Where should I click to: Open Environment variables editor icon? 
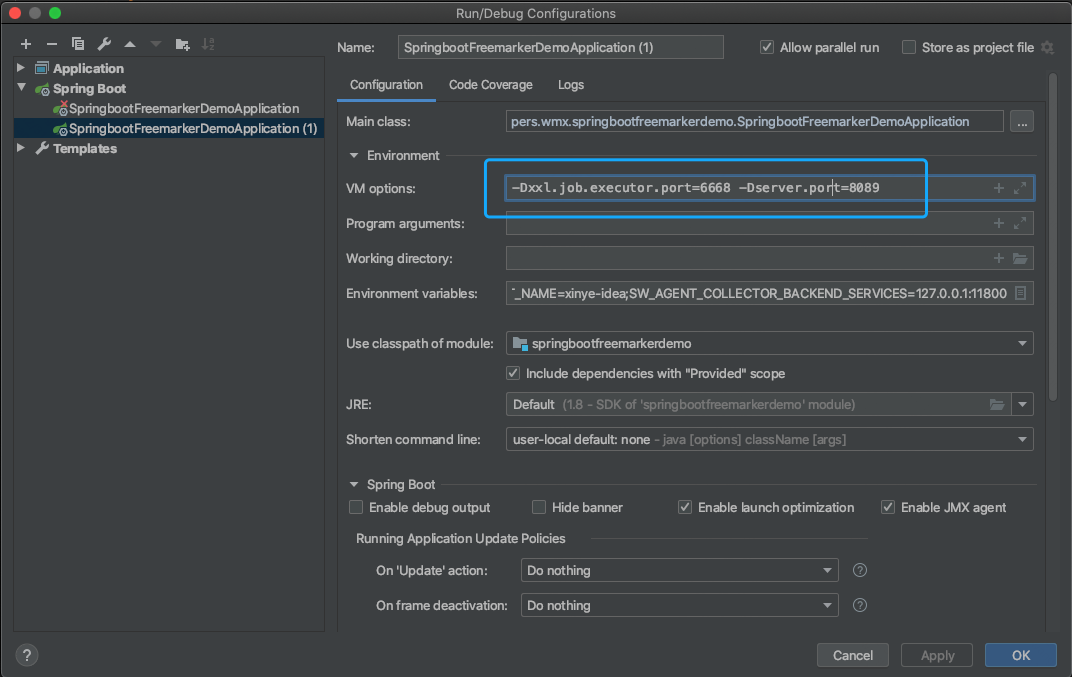tap(1020, 293)
